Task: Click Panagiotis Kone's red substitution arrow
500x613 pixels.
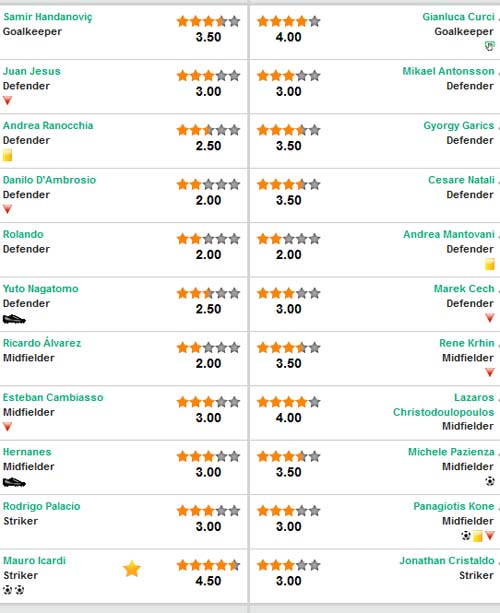Action: [x=490, y=535]
